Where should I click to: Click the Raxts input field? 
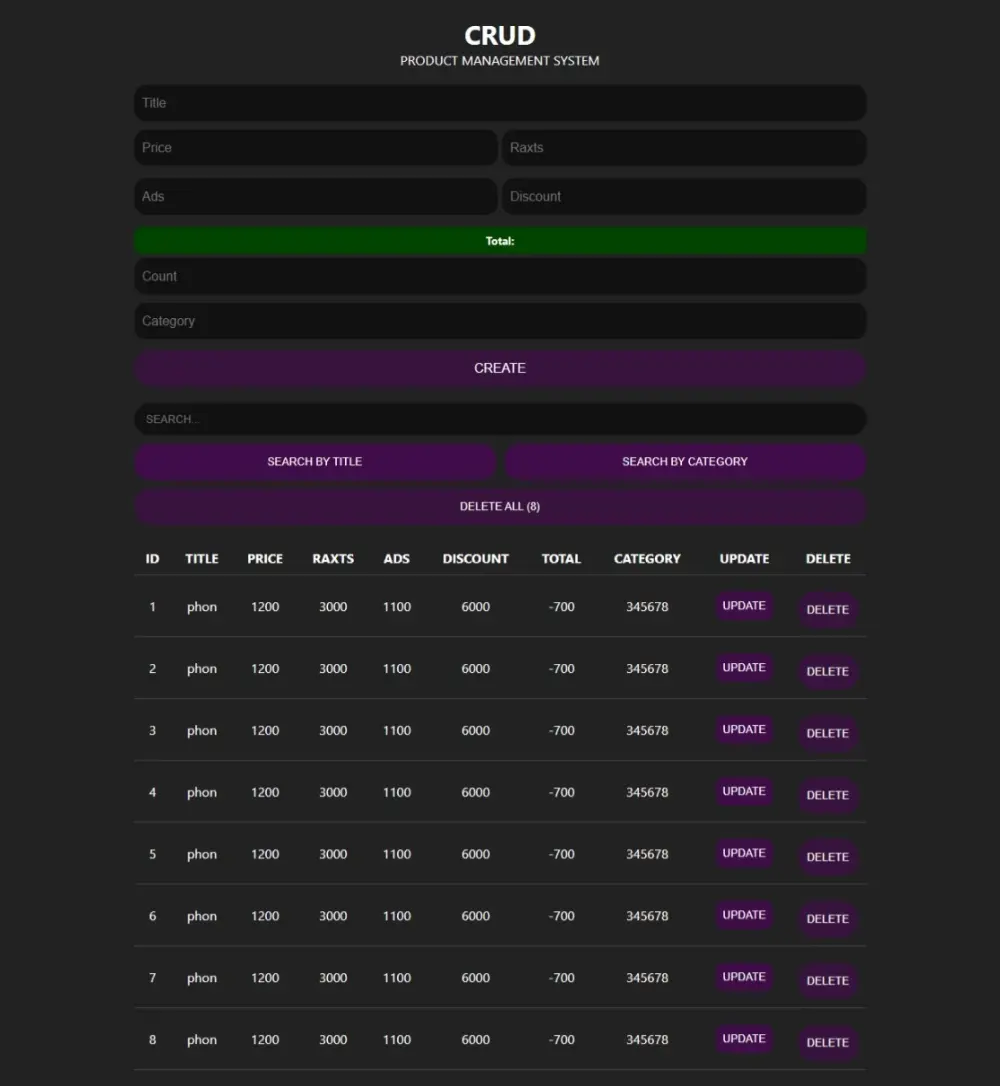click(x=685, y=147)
